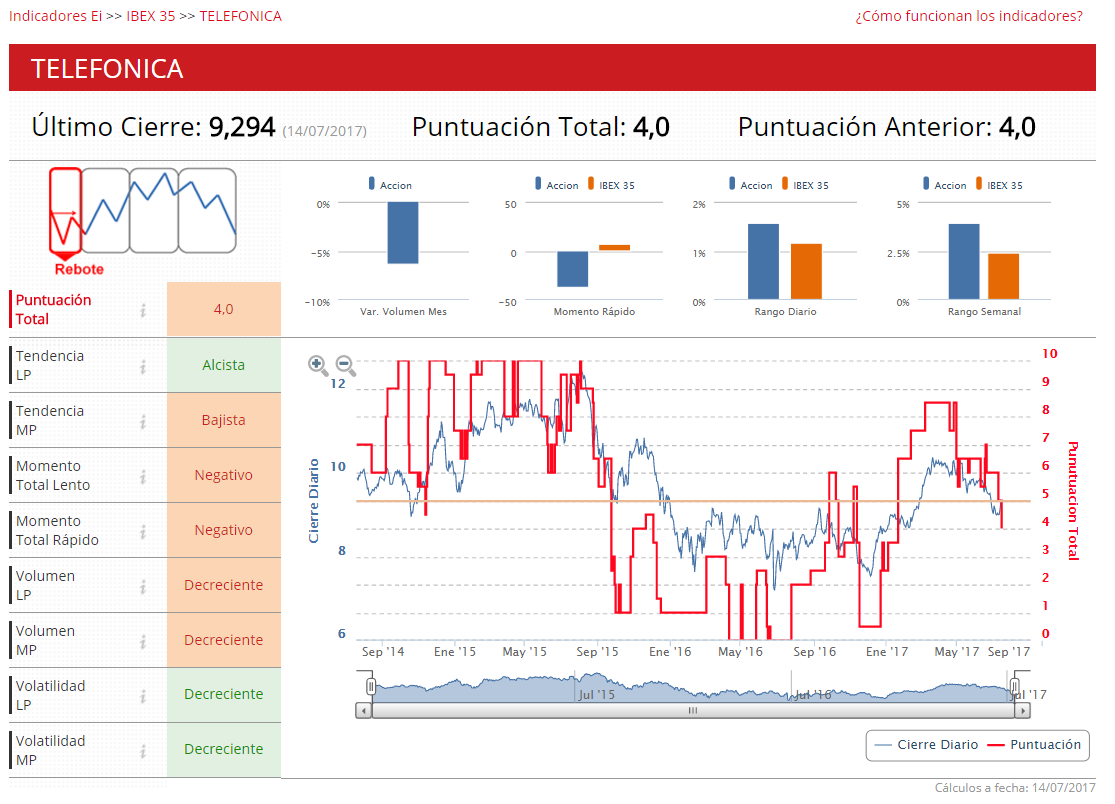Open info icon for Momento Total Rápido
Viewport: 1115px width, 804px height.
click(143, 531)
